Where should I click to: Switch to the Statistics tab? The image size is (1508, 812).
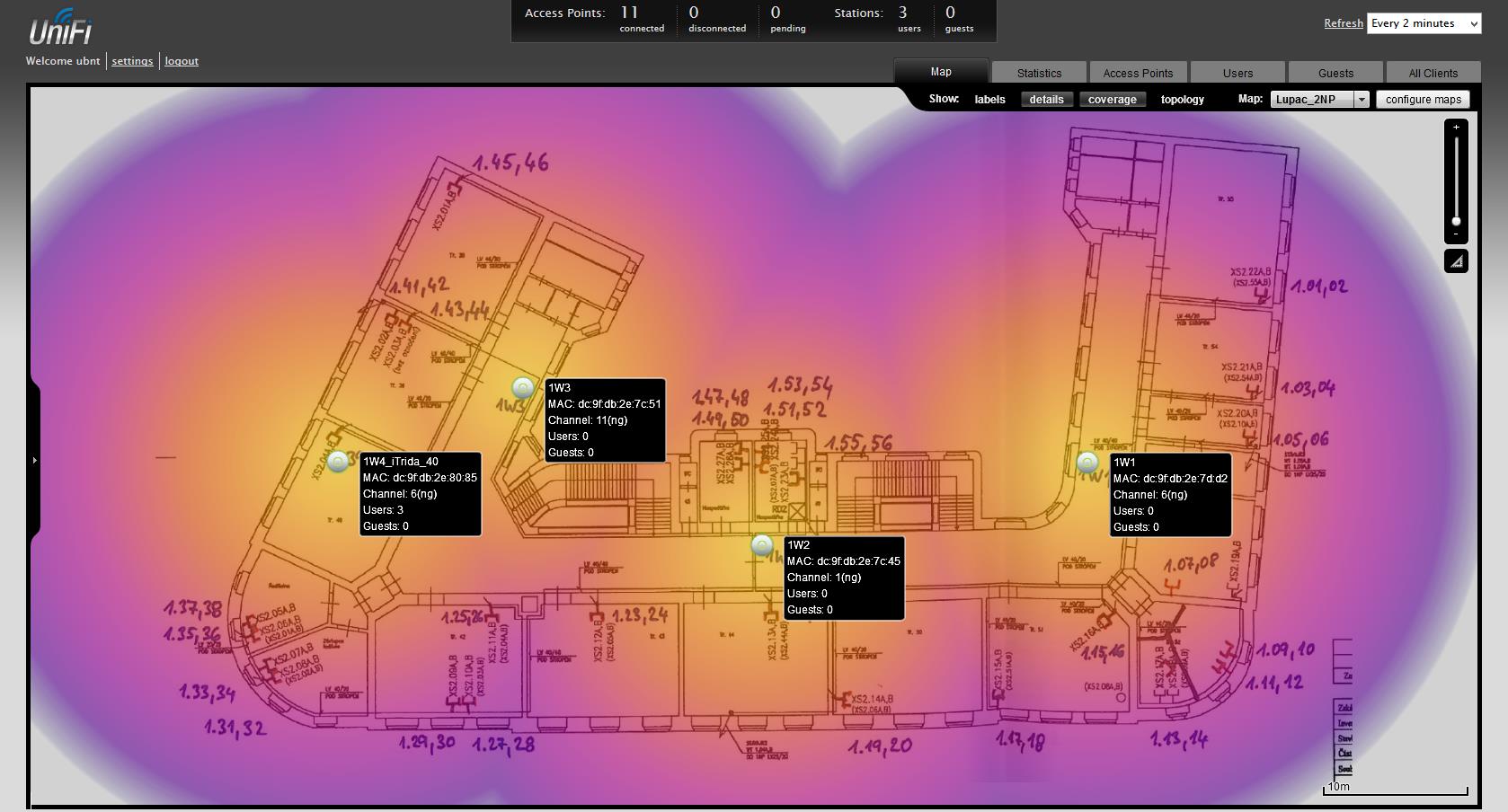[x=1039, y=73]
